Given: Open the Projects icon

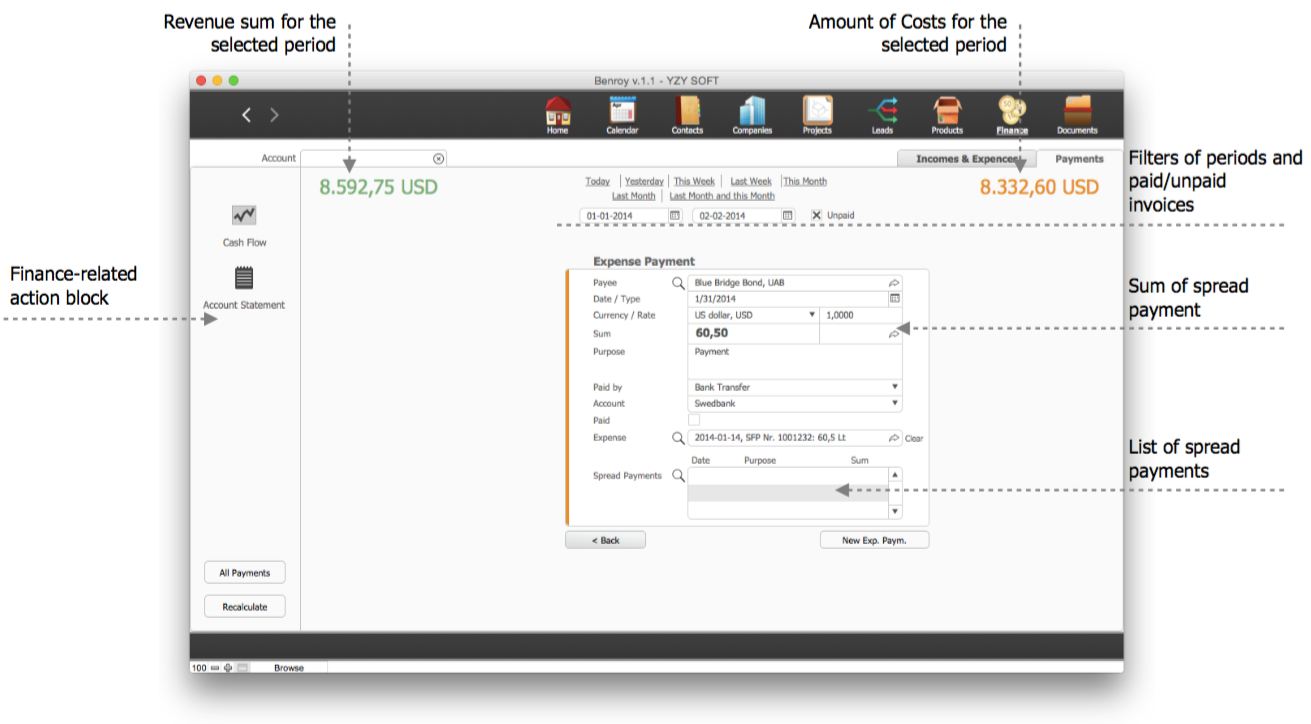Looking at the screenshot, I should click(817, 112).
